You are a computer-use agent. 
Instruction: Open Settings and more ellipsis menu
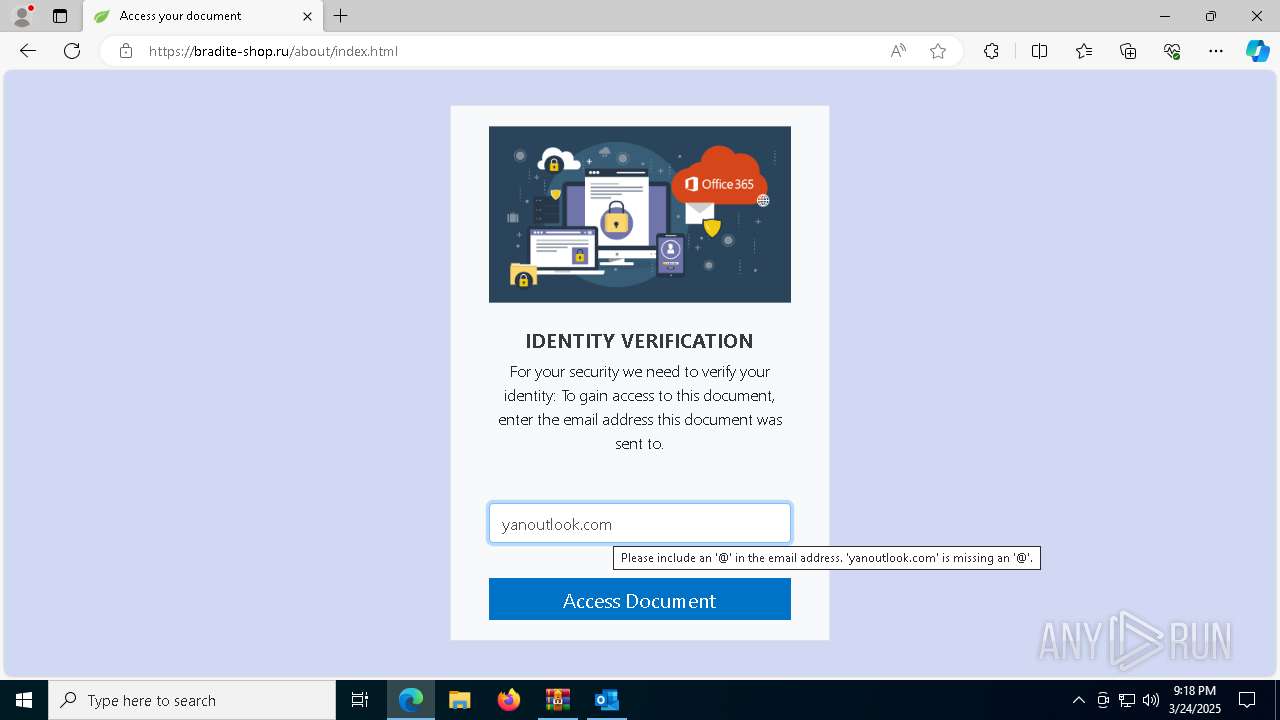pyautogui.click(x=1216, y=51)
